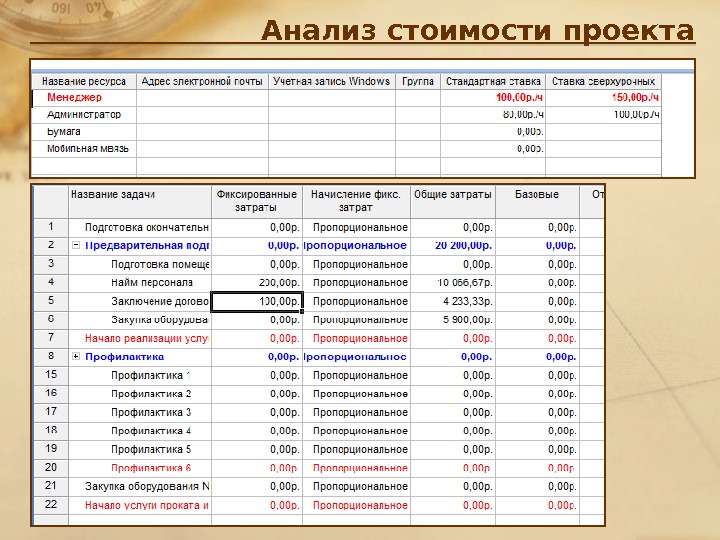Click the Ставка сверхурочных column header

tap(603, 81)
